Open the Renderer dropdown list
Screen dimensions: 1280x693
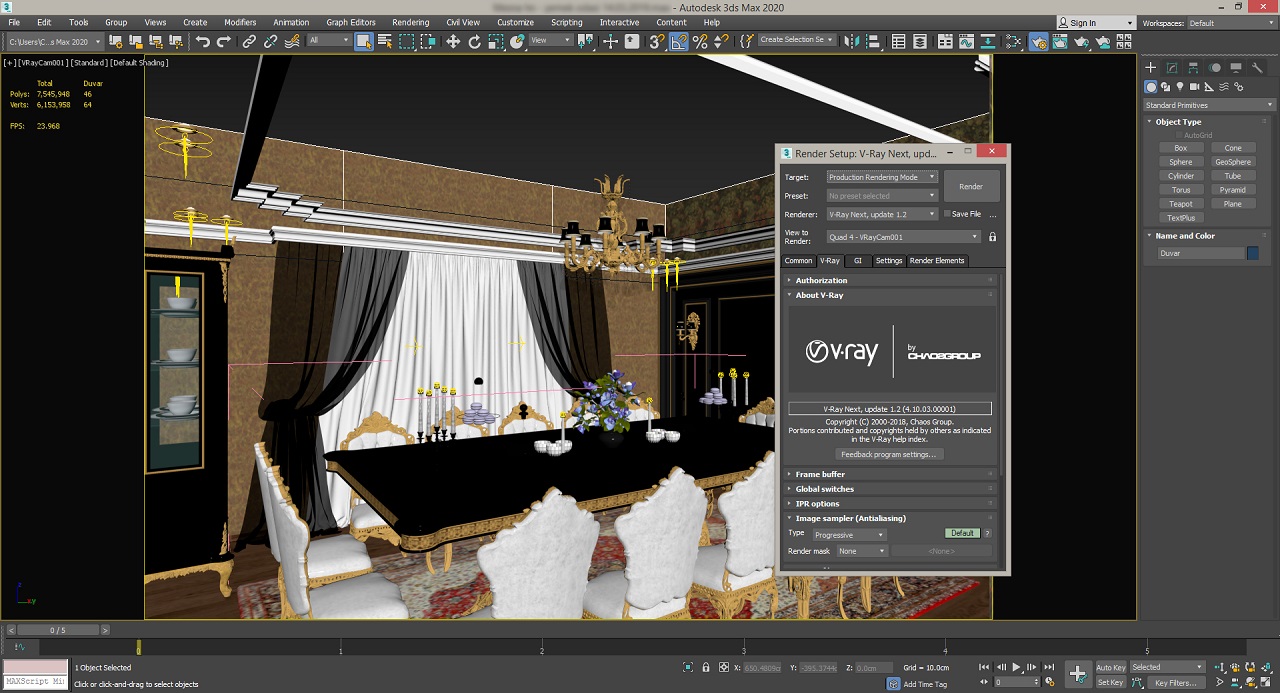881,214
